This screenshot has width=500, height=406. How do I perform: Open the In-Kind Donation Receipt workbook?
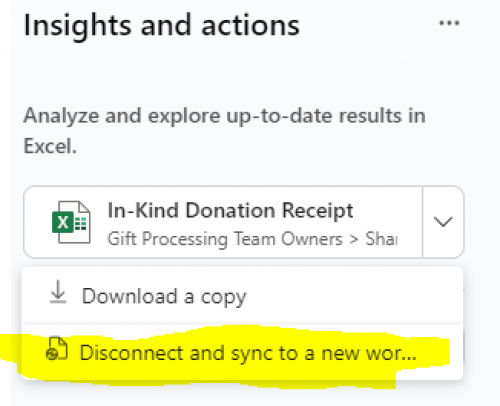point(223,222)
